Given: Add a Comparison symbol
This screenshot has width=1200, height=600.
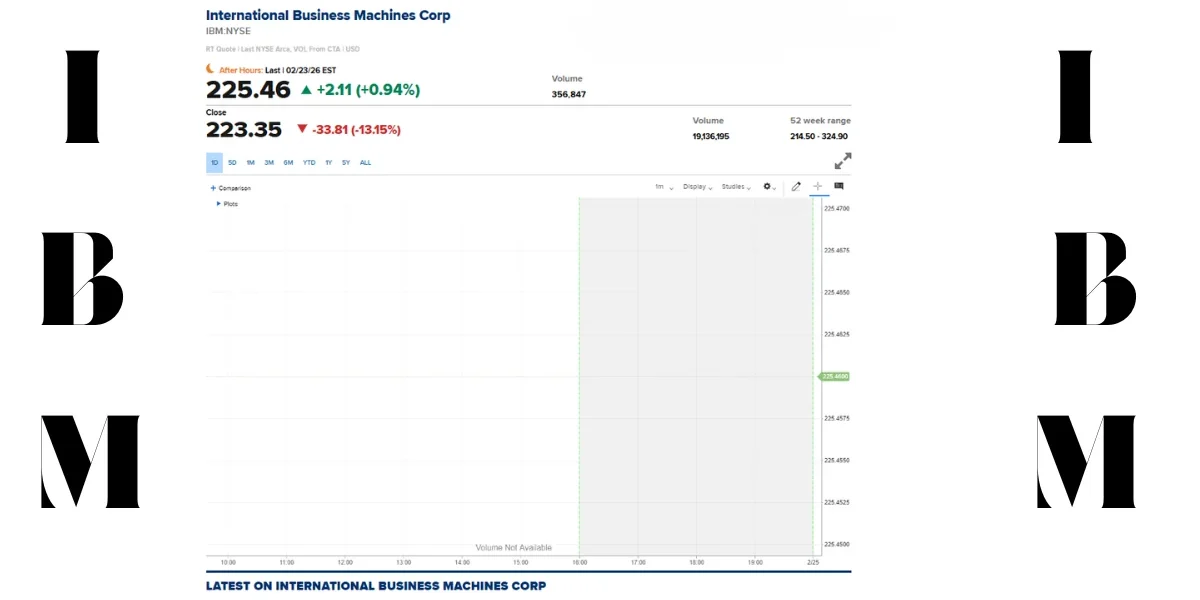Looking at the screenshot, I should (x=231, y=188).
